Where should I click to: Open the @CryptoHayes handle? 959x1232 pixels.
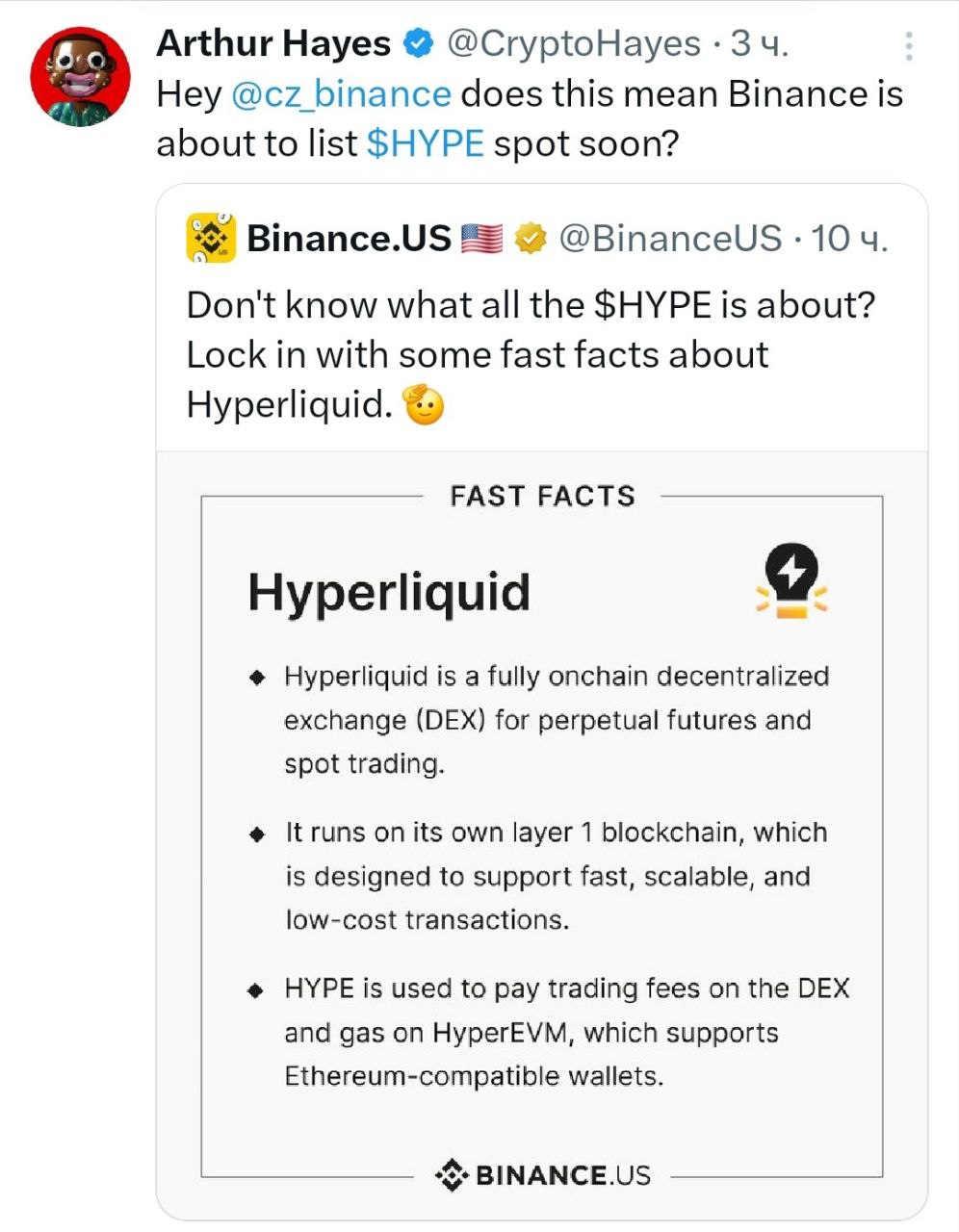tap(575, 43)
